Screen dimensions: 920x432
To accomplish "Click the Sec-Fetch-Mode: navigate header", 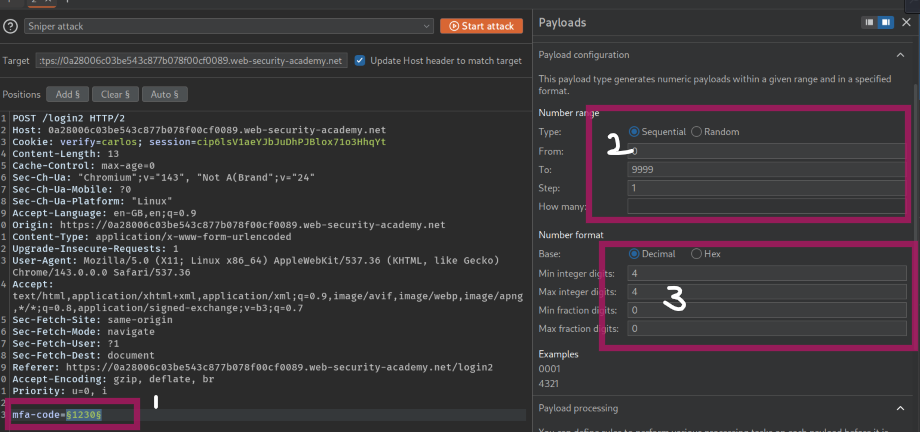I will click(x=84, y=332).
